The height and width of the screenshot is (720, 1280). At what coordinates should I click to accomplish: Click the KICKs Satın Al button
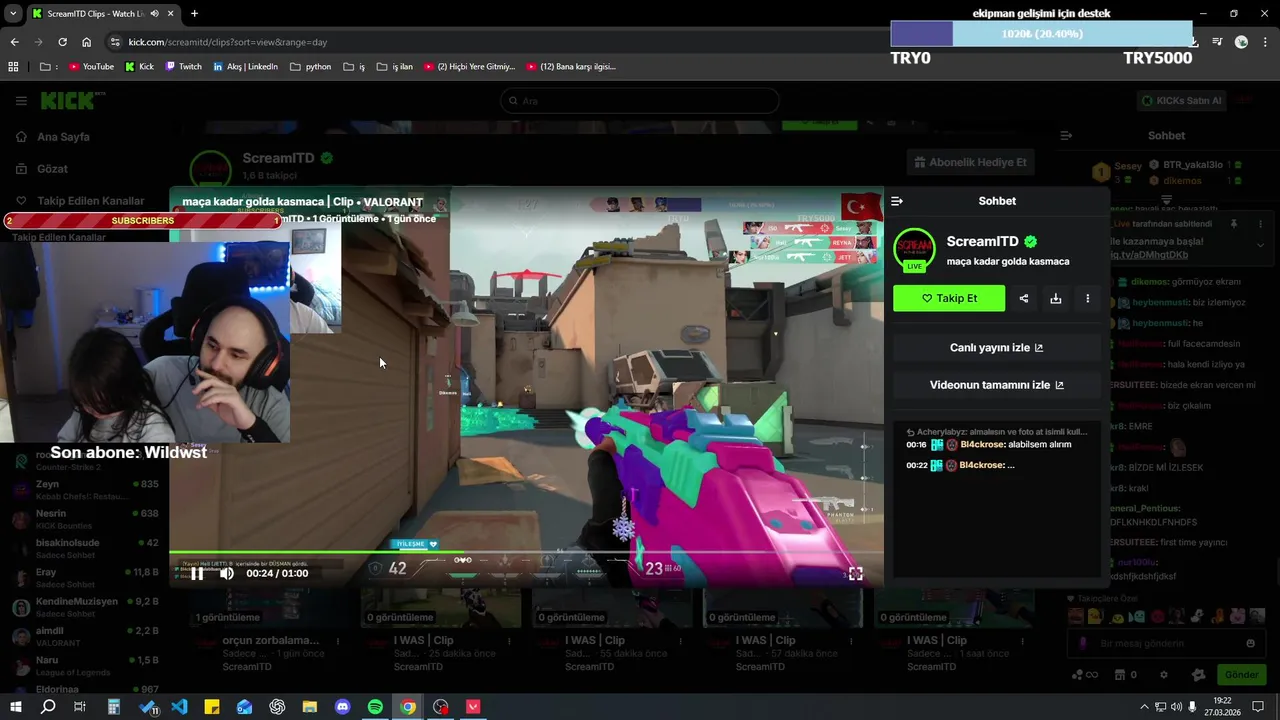coord(1181,101)
